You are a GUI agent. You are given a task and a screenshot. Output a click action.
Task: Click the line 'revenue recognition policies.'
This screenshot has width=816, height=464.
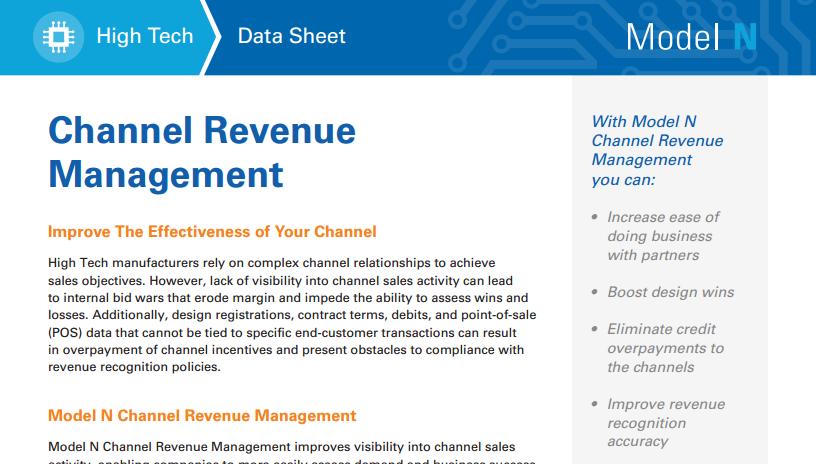pyautogui.click(x=134, y=367)
